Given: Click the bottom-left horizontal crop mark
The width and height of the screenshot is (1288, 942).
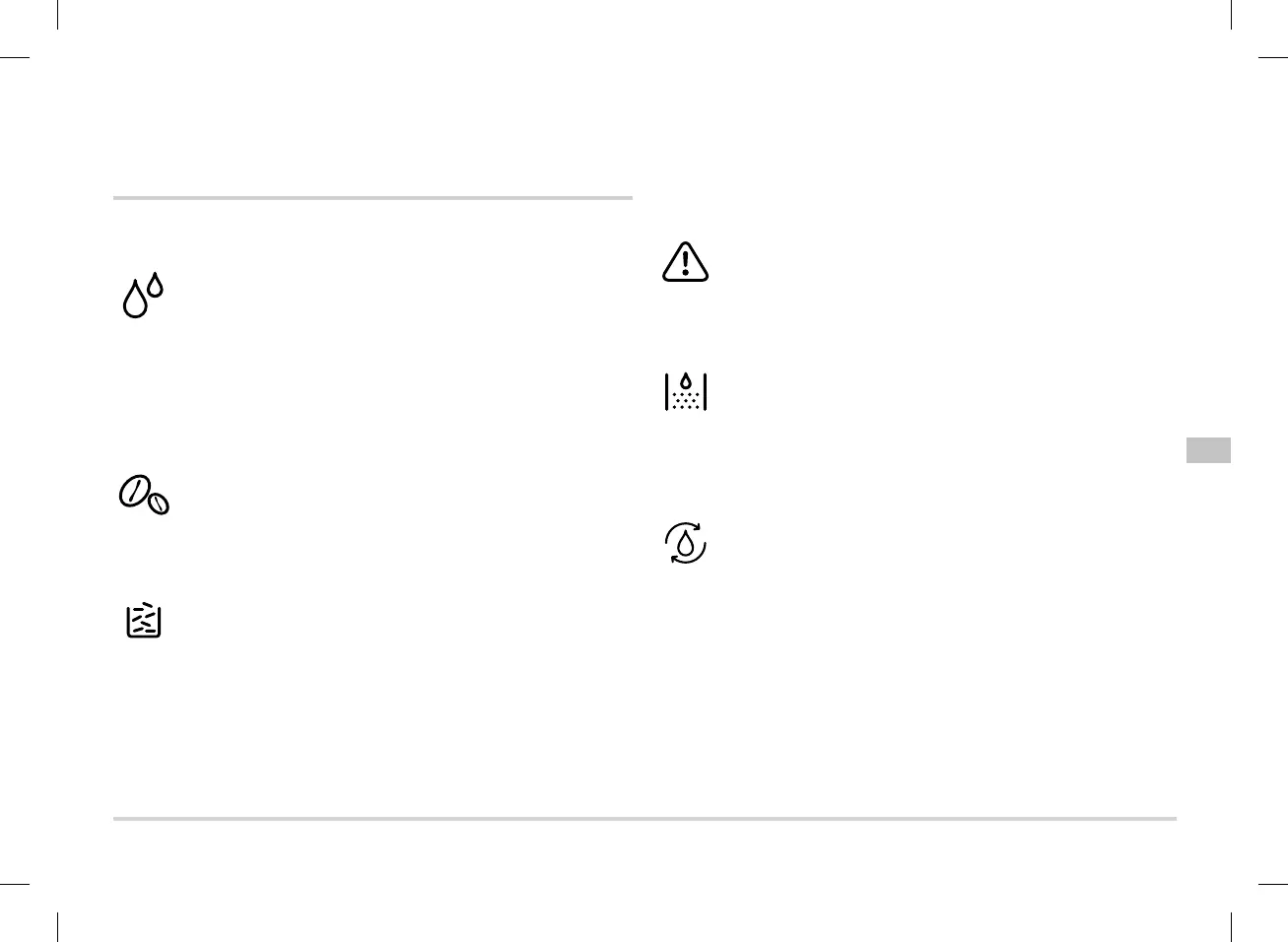Looking at the screenshot, I should [14, 885].
